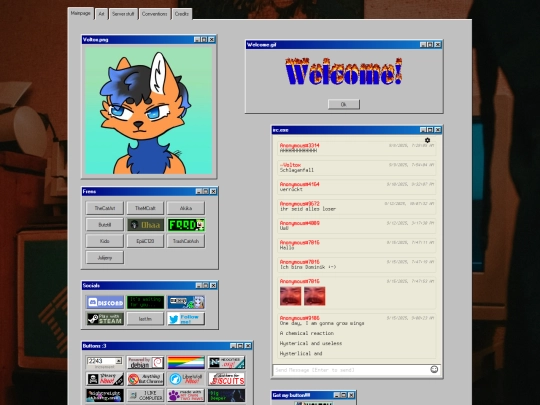Click the message "Ich bins Dominik"
Screen dimensions: 540x405
[308, 267]
